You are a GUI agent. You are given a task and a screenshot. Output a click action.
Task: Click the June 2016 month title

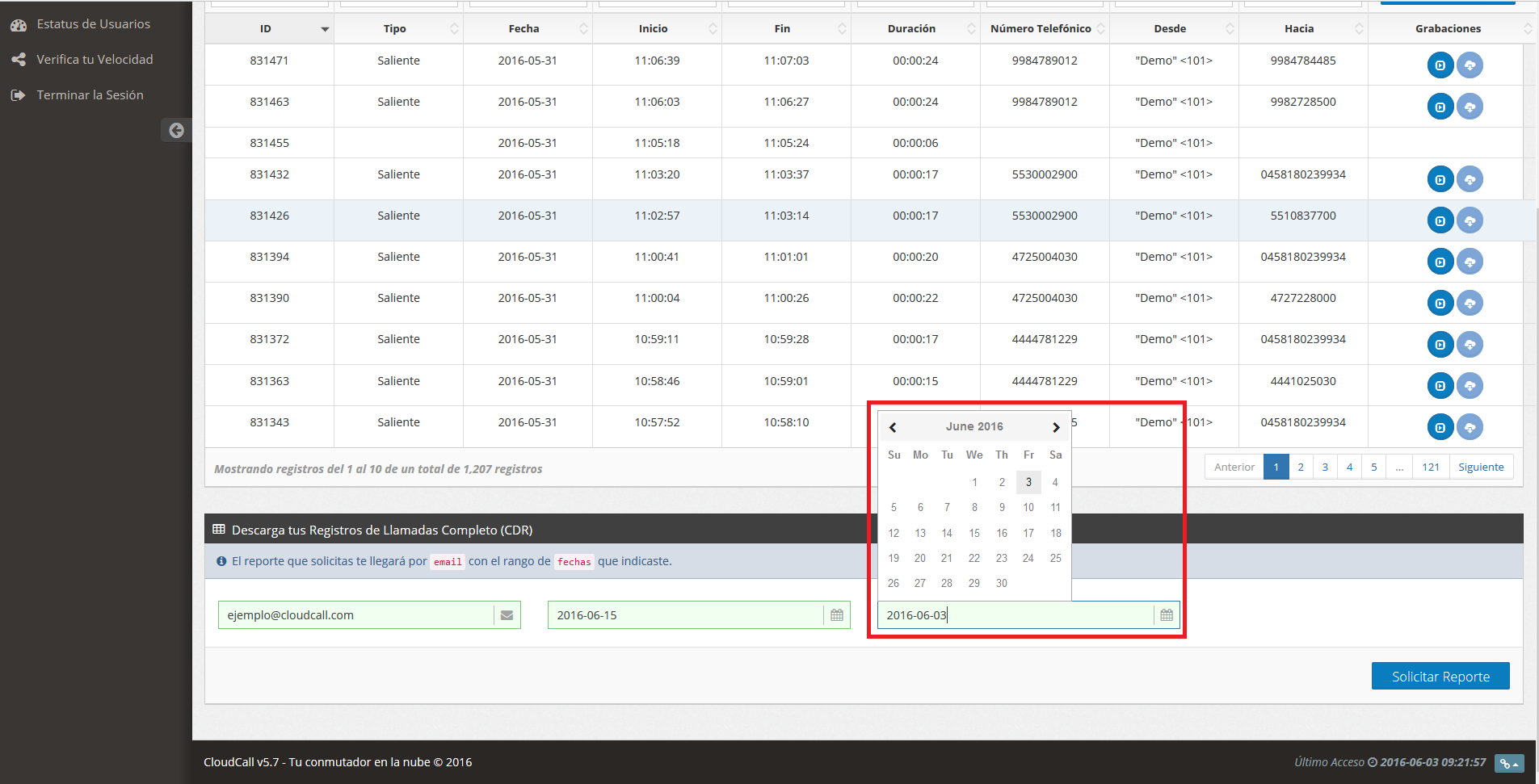[974, 426]
